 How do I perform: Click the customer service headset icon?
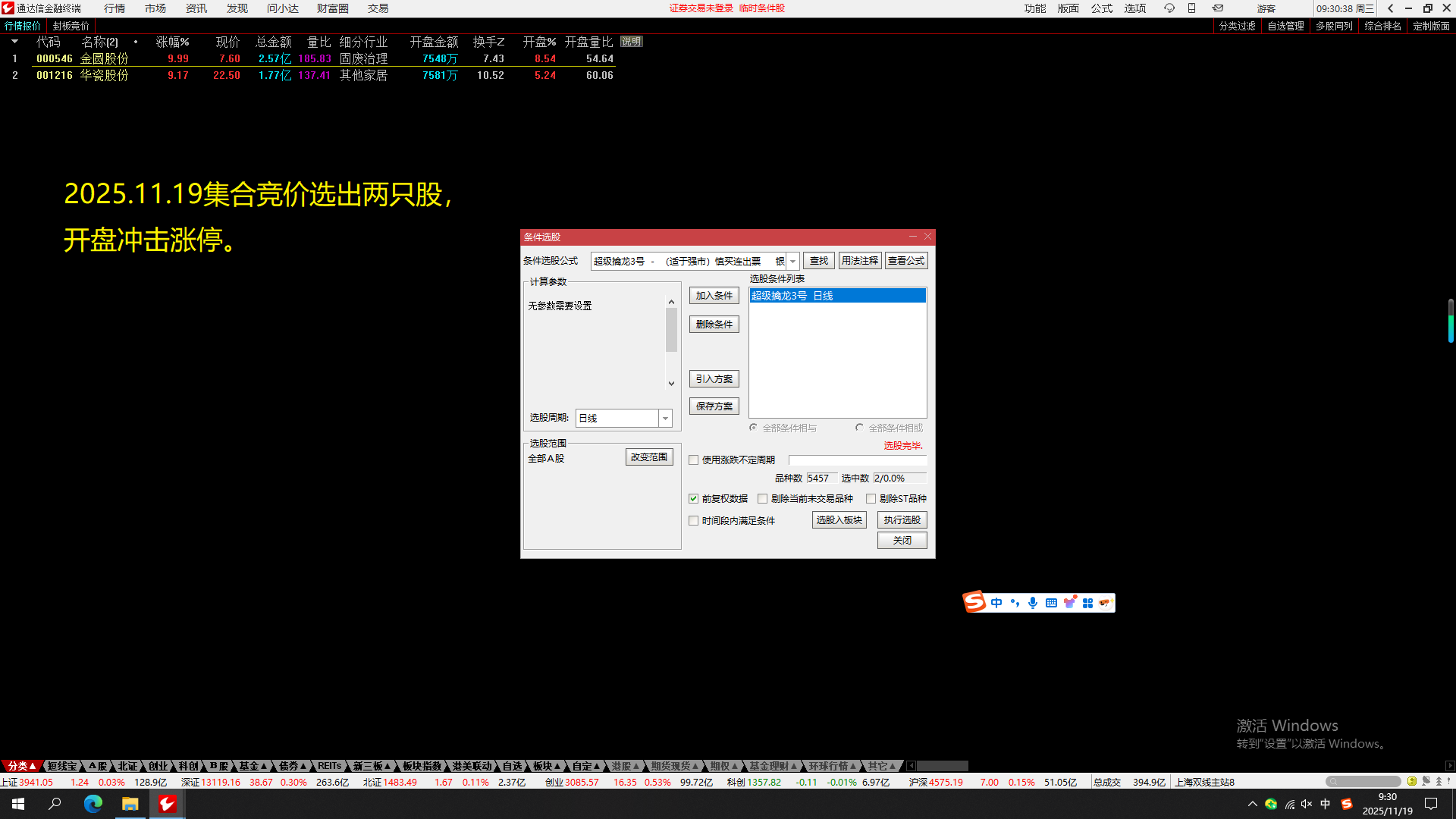click(1169, 8)
